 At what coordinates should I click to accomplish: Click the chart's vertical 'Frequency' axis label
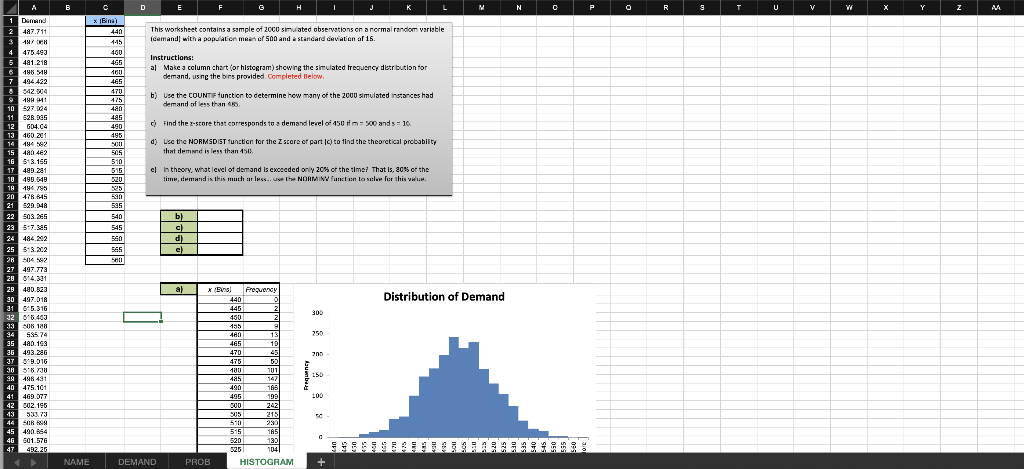click(x=305, y=376)
